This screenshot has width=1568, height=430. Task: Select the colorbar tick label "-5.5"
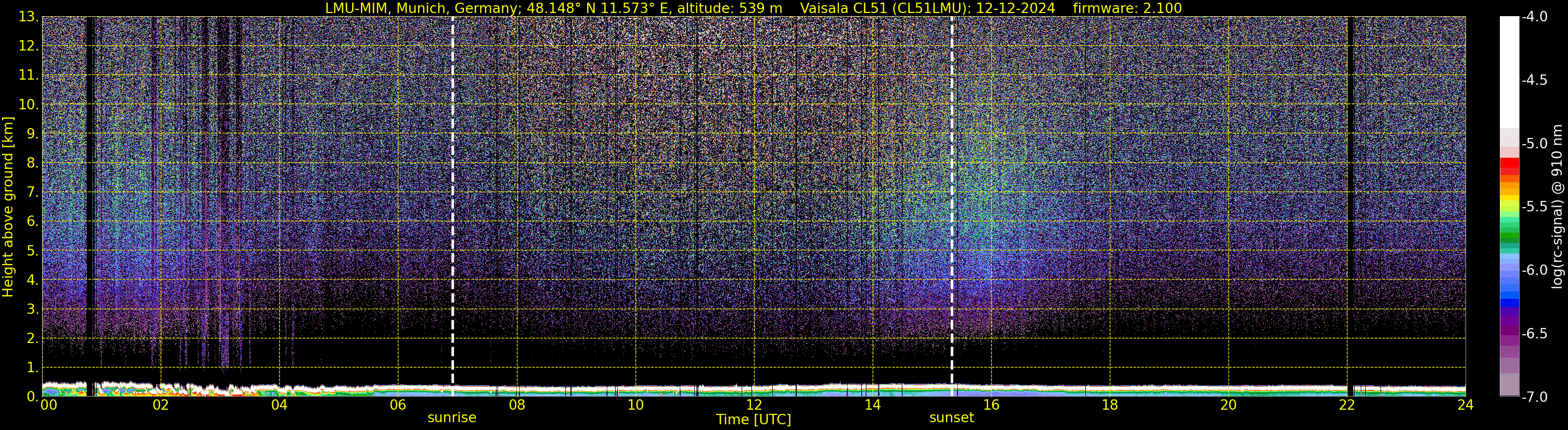pos(1535,207)
